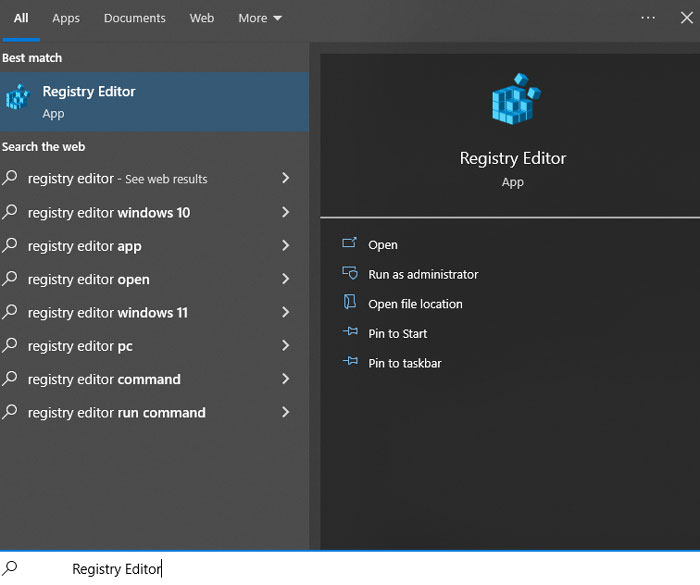Click magnifier icon beside 'registry editor open'
700x585 pixels.
(9, 279)
